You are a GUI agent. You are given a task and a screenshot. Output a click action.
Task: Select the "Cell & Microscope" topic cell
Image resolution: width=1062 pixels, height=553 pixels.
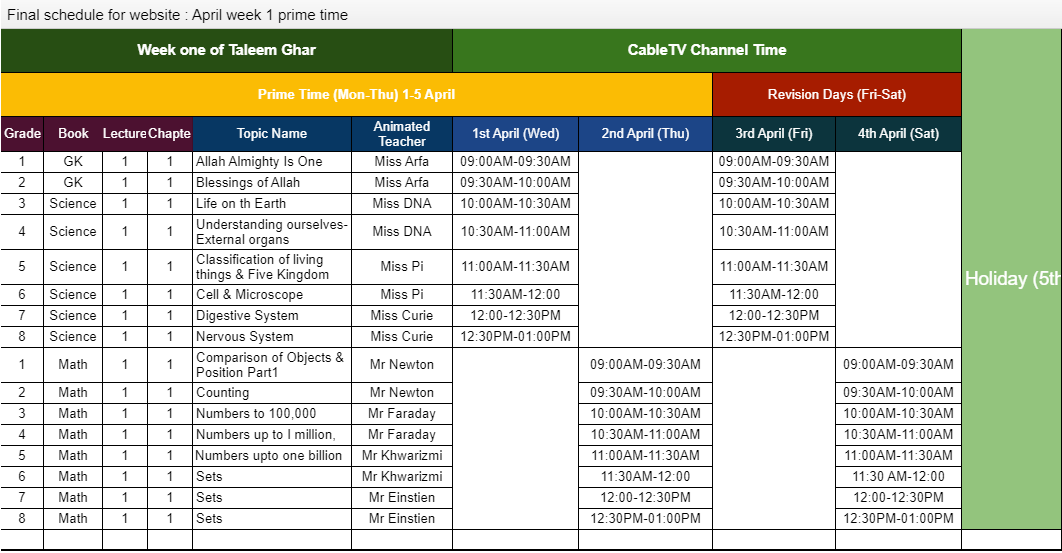pyautogui.click(x=249, y=295)
